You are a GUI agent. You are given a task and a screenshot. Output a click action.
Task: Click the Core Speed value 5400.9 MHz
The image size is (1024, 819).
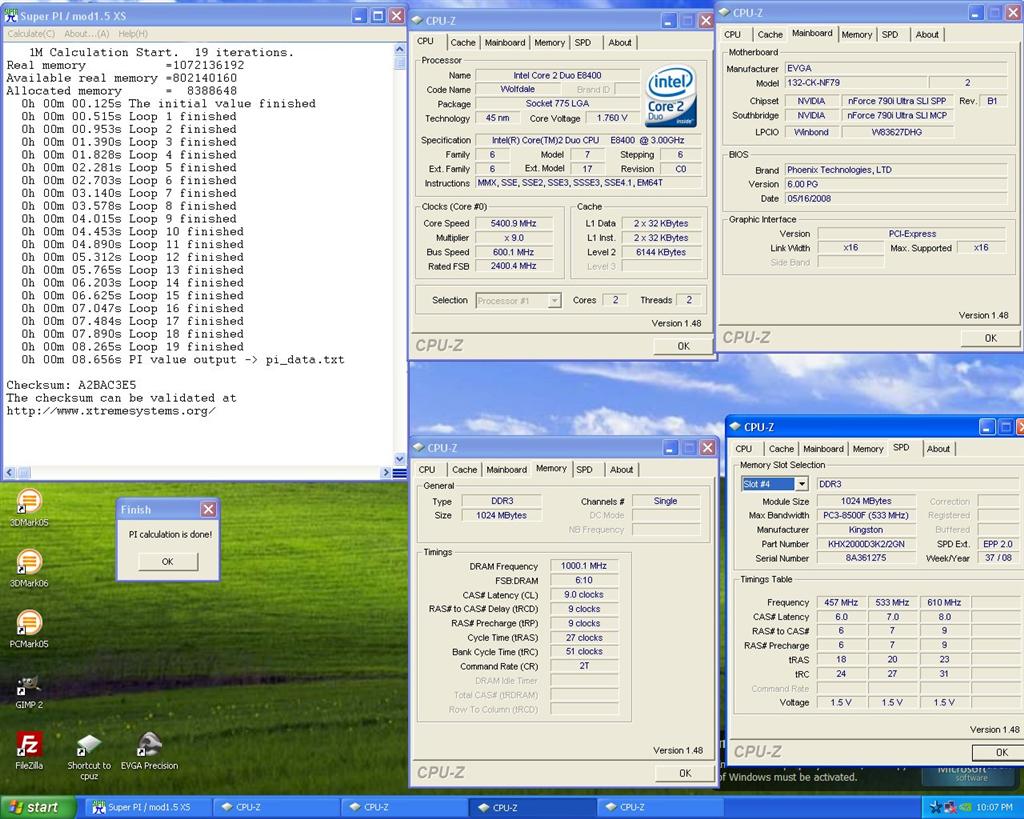click(513, 223)
